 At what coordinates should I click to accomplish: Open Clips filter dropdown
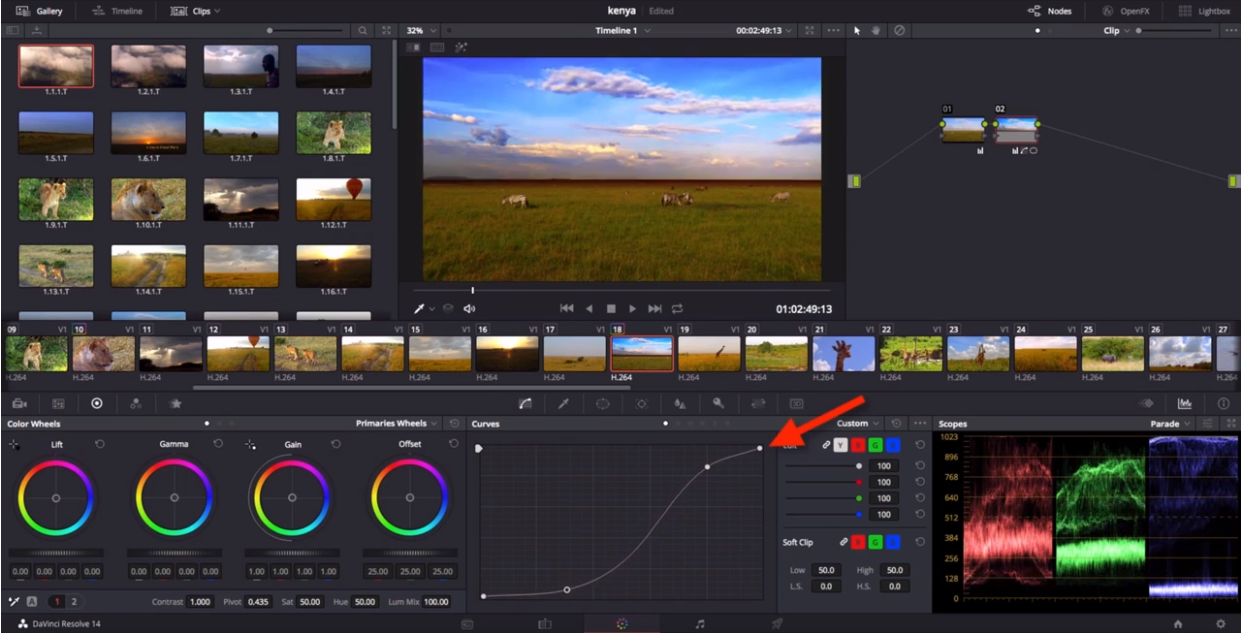point(195,11)
